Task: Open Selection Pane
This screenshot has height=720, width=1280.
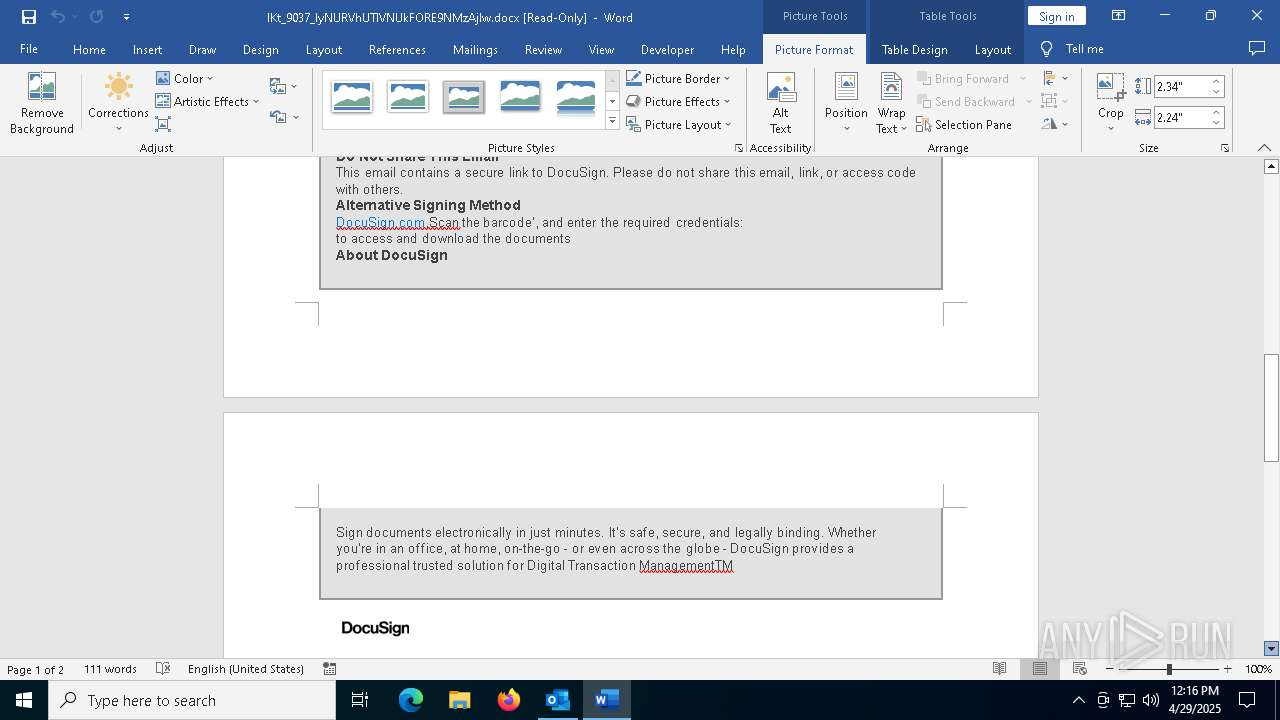Action: (x=964, y=124)
